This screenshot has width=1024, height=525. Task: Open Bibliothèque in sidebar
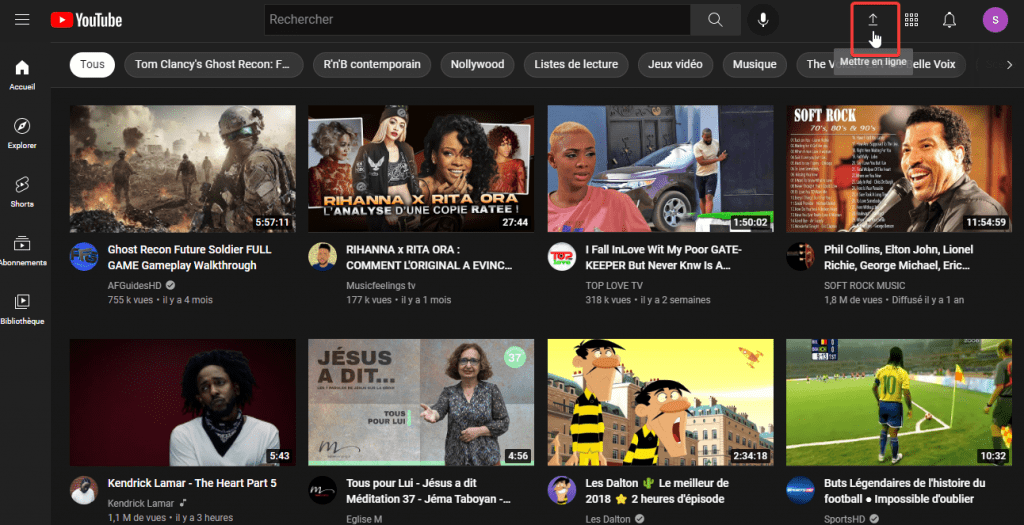[22, 310]
